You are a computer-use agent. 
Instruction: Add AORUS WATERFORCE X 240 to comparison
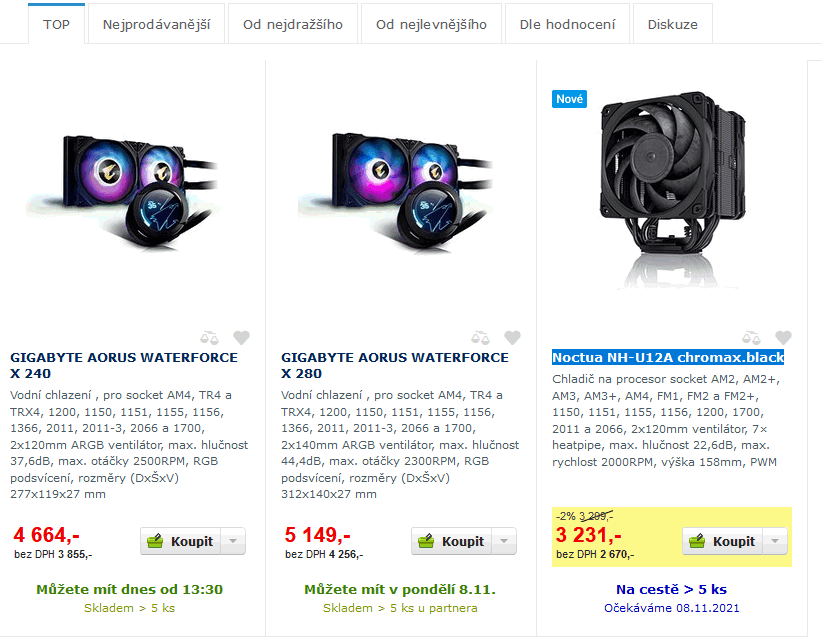pos(210,338)
